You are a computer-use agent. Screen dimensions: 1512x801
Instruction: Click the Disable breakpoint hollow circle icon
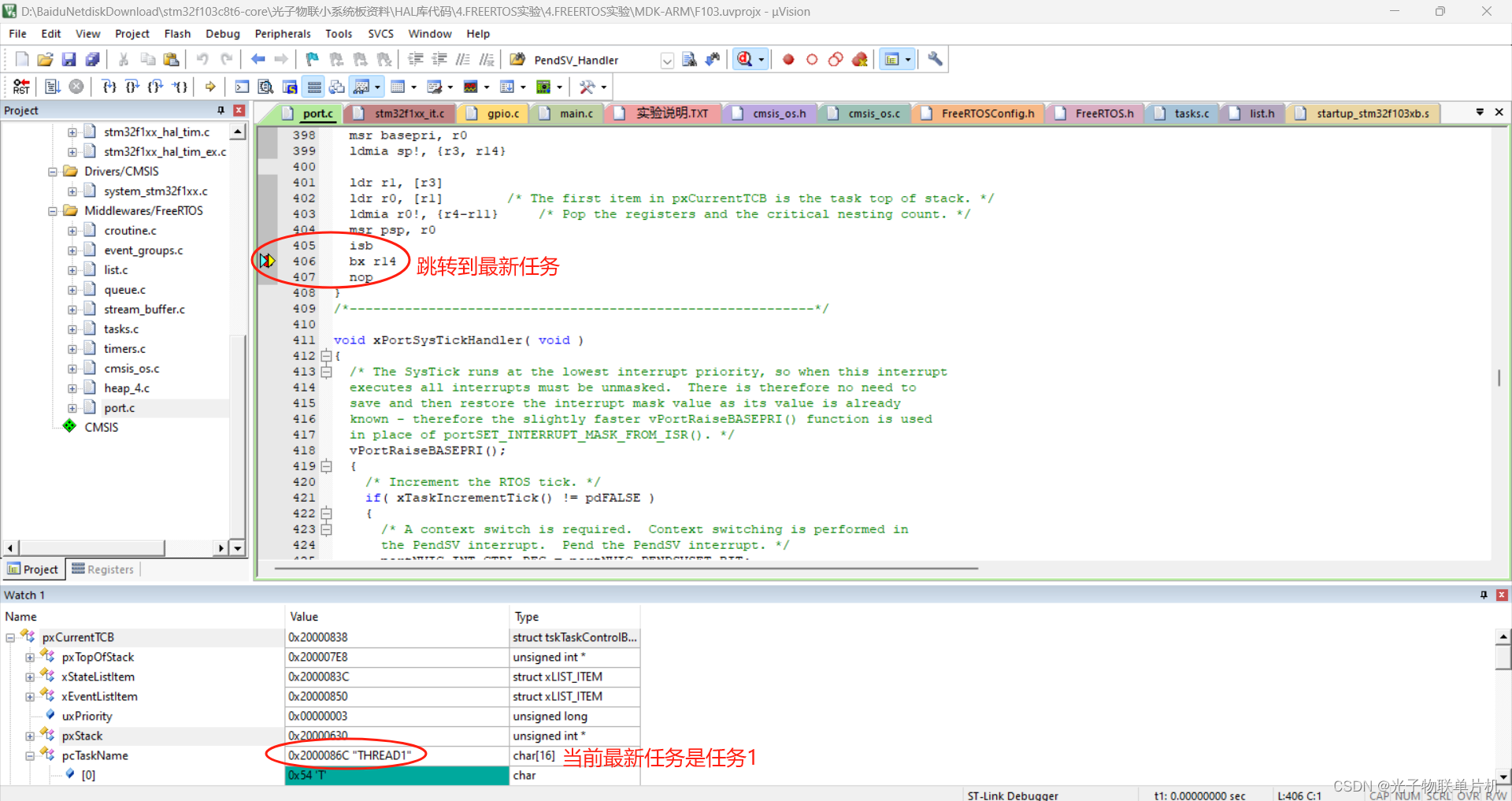[x=812, y=60]
